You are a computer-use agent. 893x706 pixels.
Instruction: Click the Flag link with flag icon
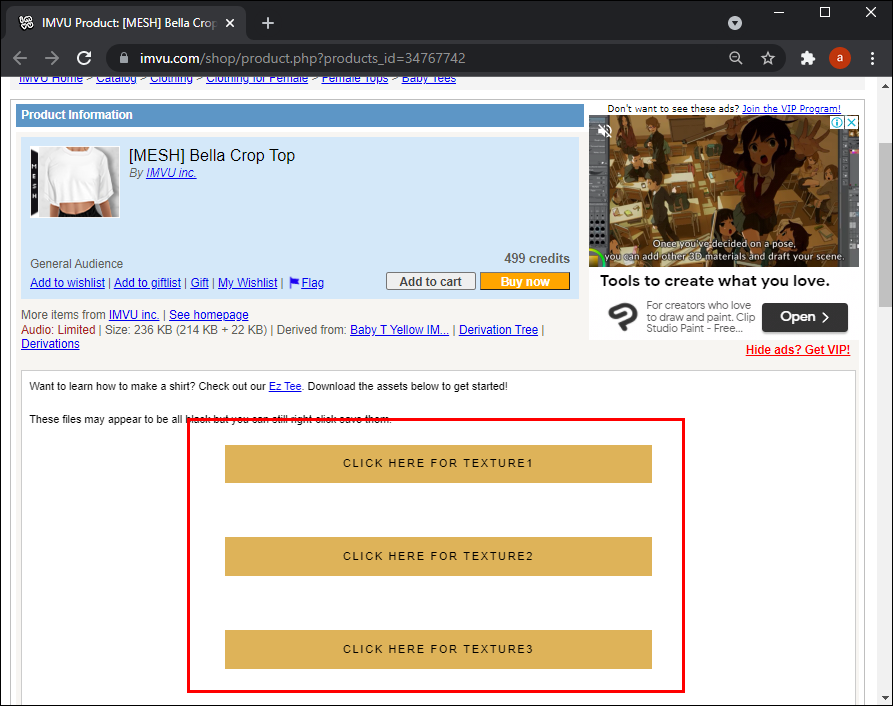[x=306, y=283]
